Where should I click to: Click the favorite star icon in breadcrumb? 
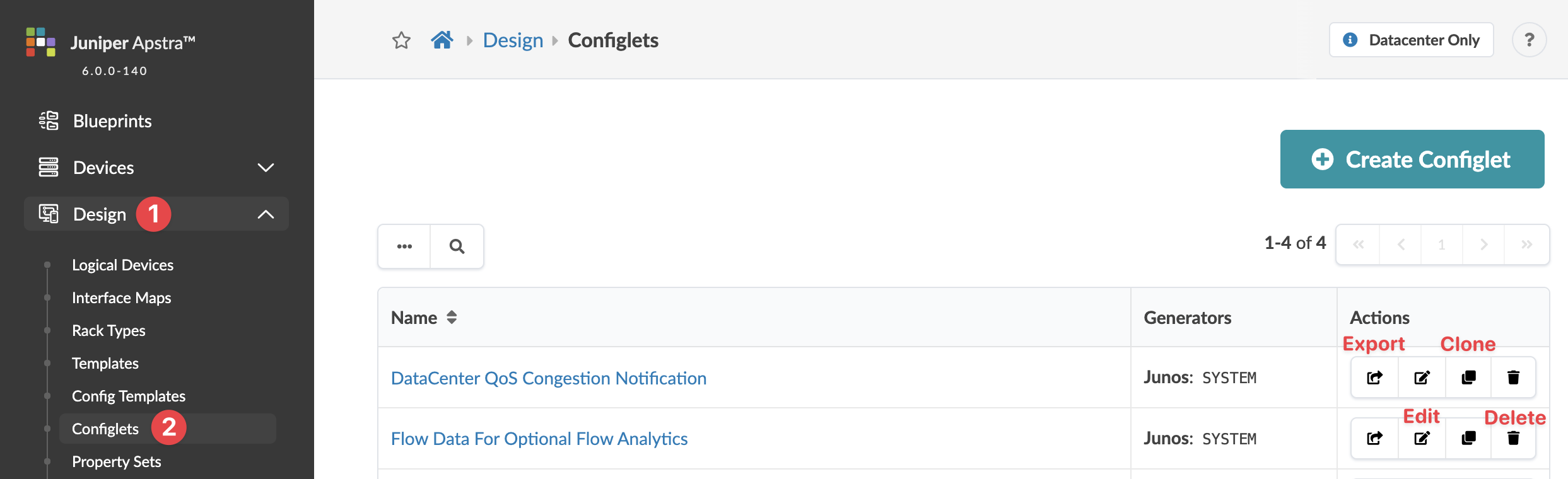point(401,40)
